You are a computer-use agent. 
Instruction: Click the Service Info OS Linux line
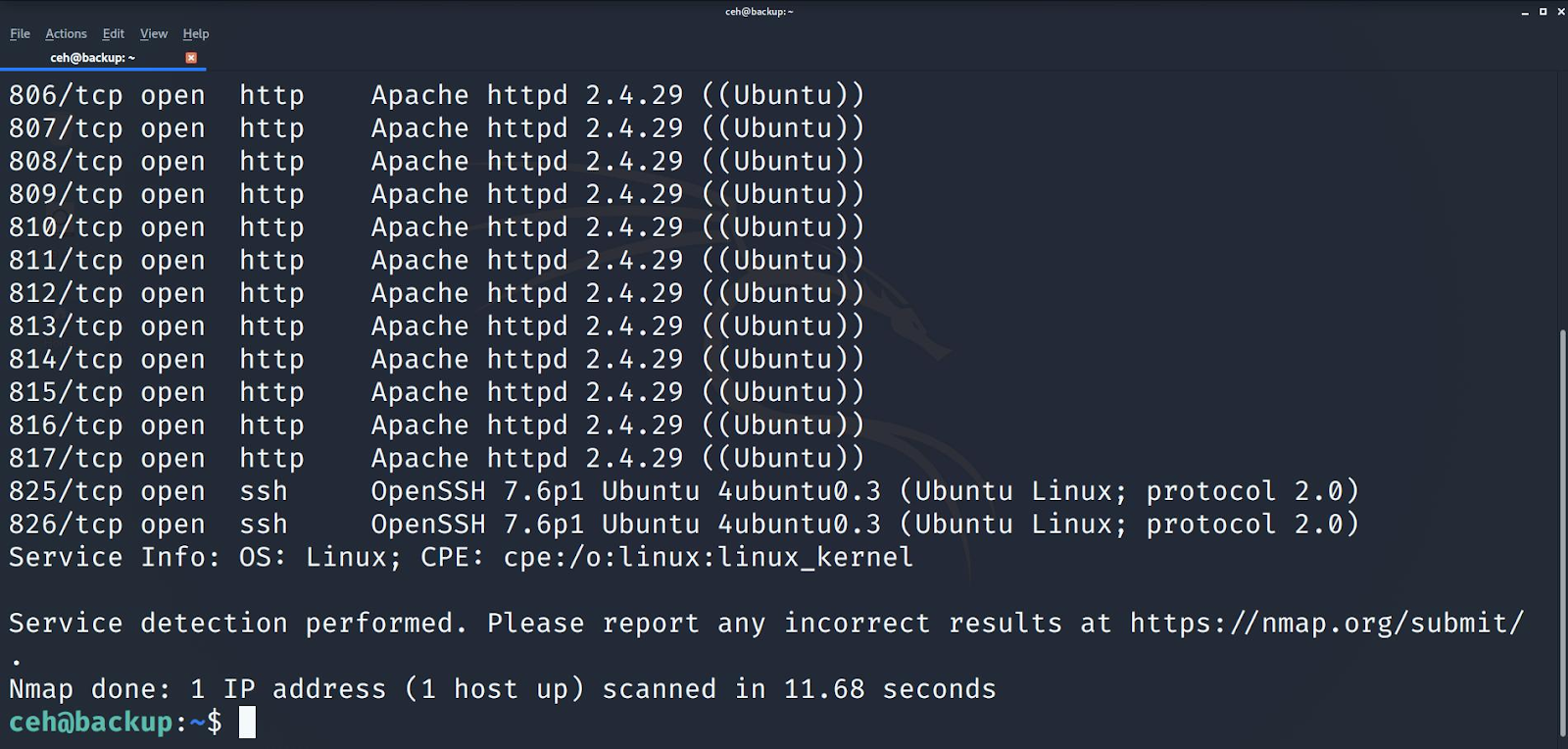point(461,557)
